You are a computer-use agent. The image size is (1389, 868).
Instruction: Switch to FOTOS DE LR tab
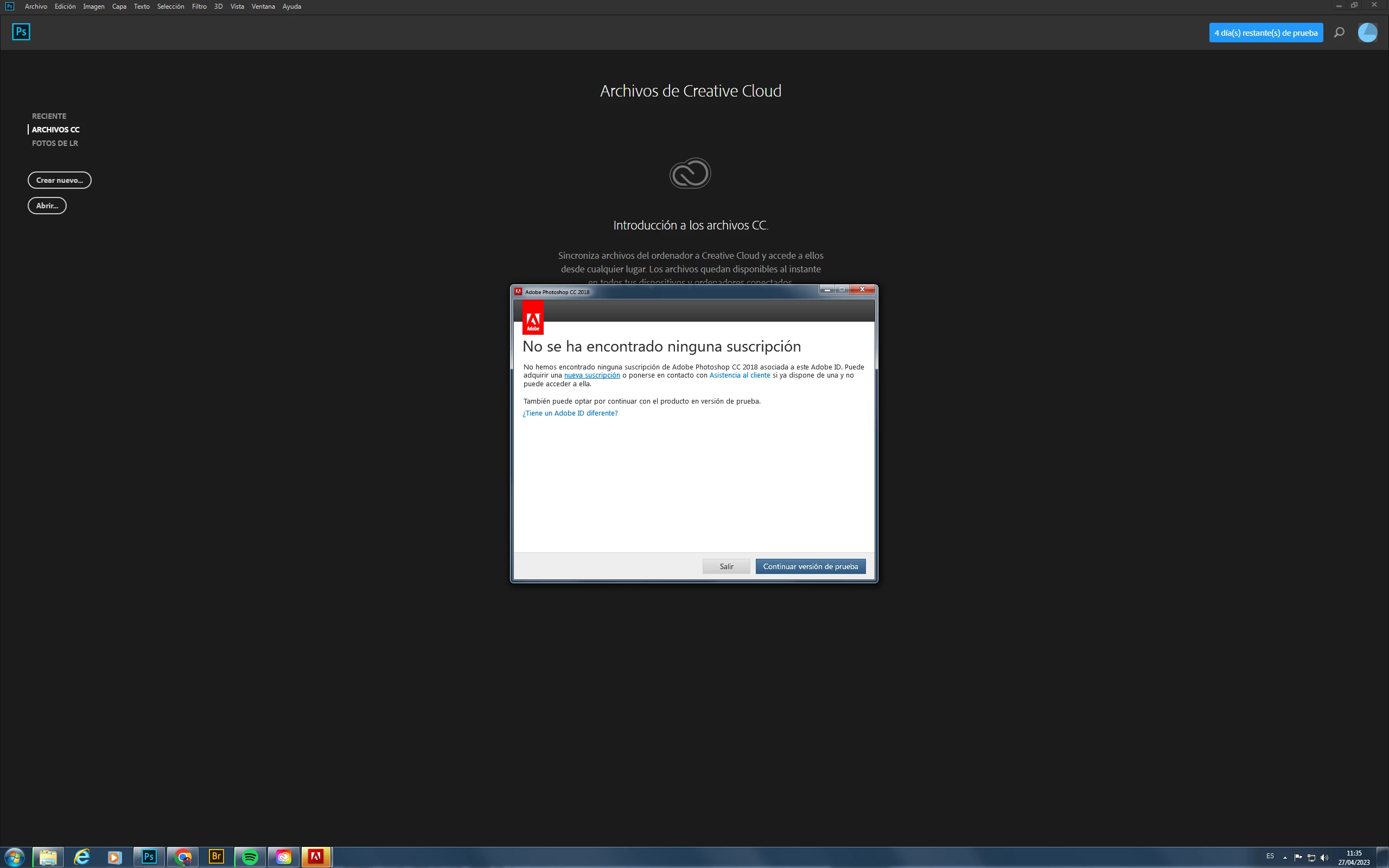(x=54, y=144)
